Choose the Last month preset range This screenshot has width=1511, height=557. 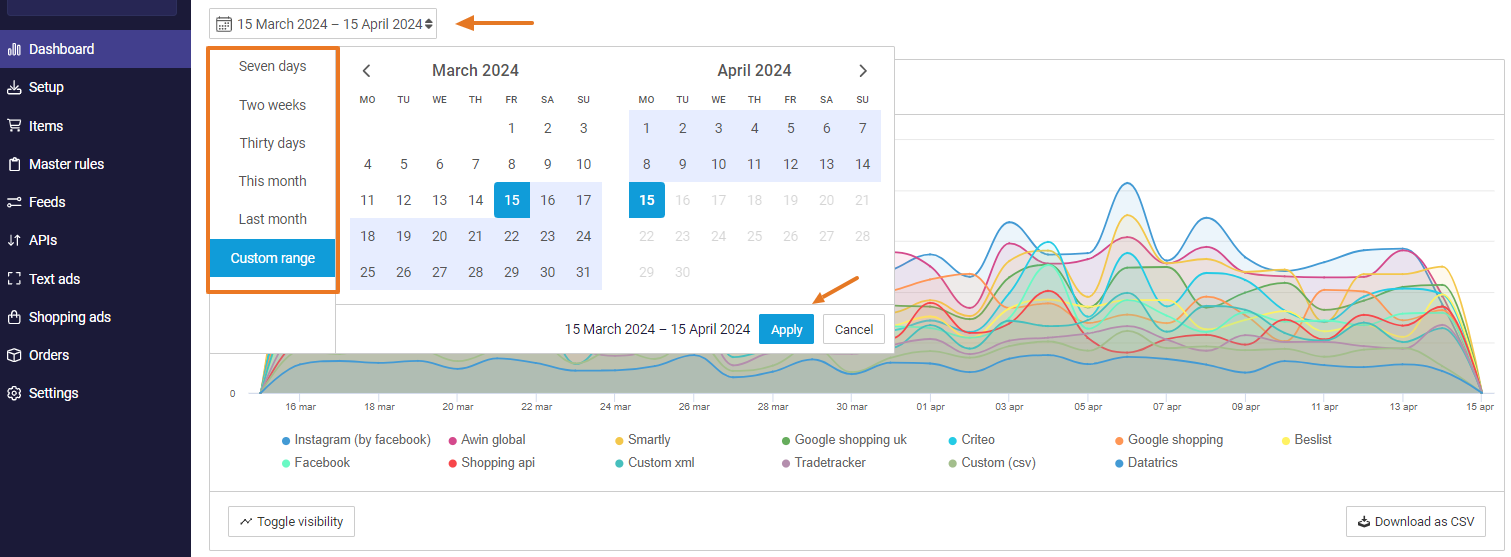(x=272, y=219)
